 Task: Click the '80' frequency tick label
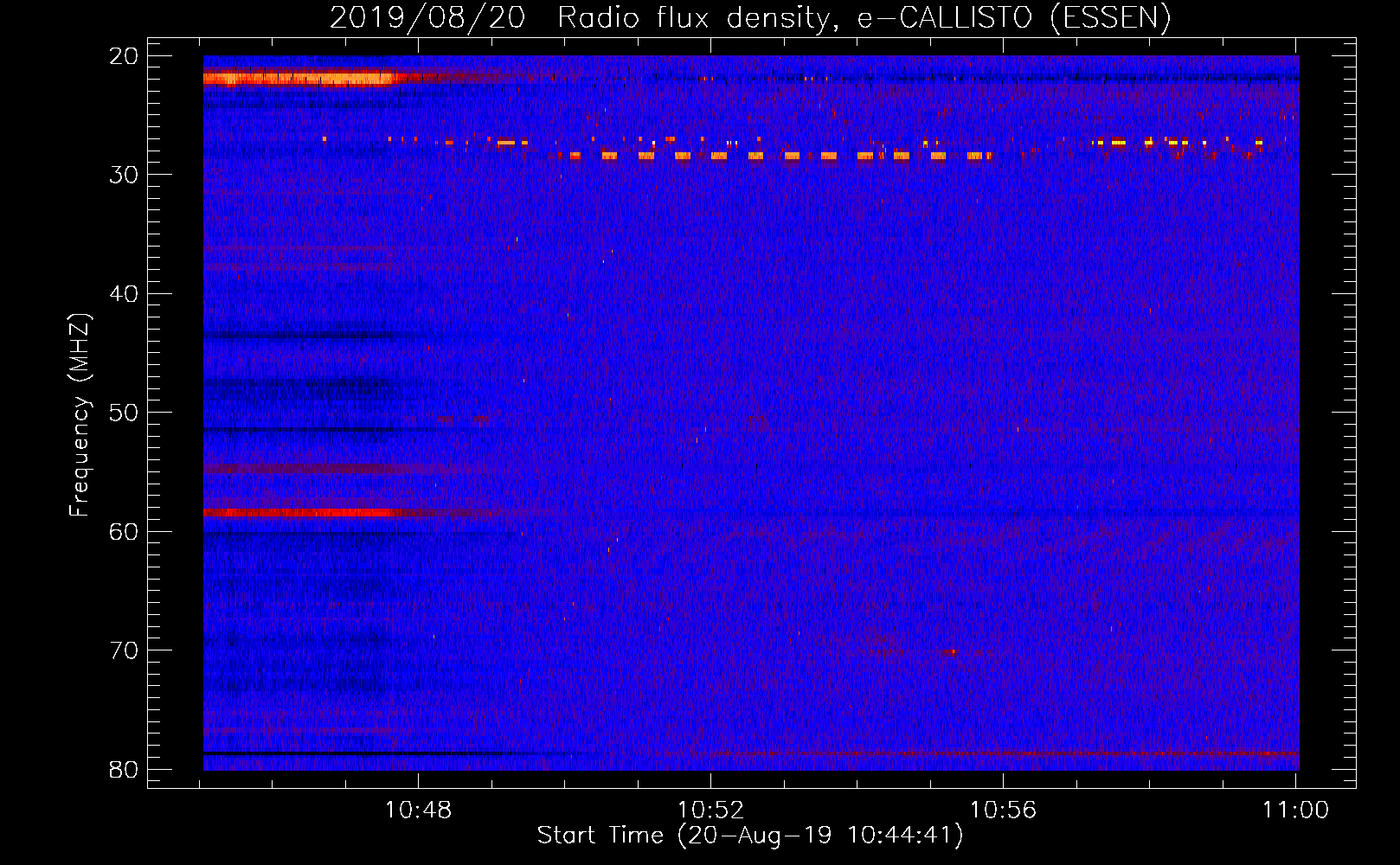[x=125, y=770]
